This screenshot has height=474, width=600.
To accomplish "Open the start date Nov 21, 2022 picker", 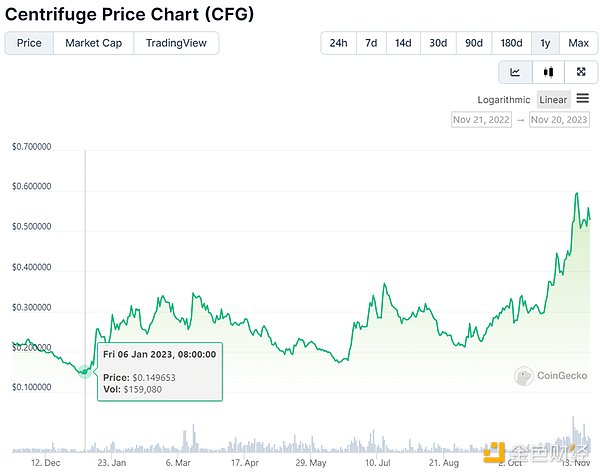I will (482, 120).
